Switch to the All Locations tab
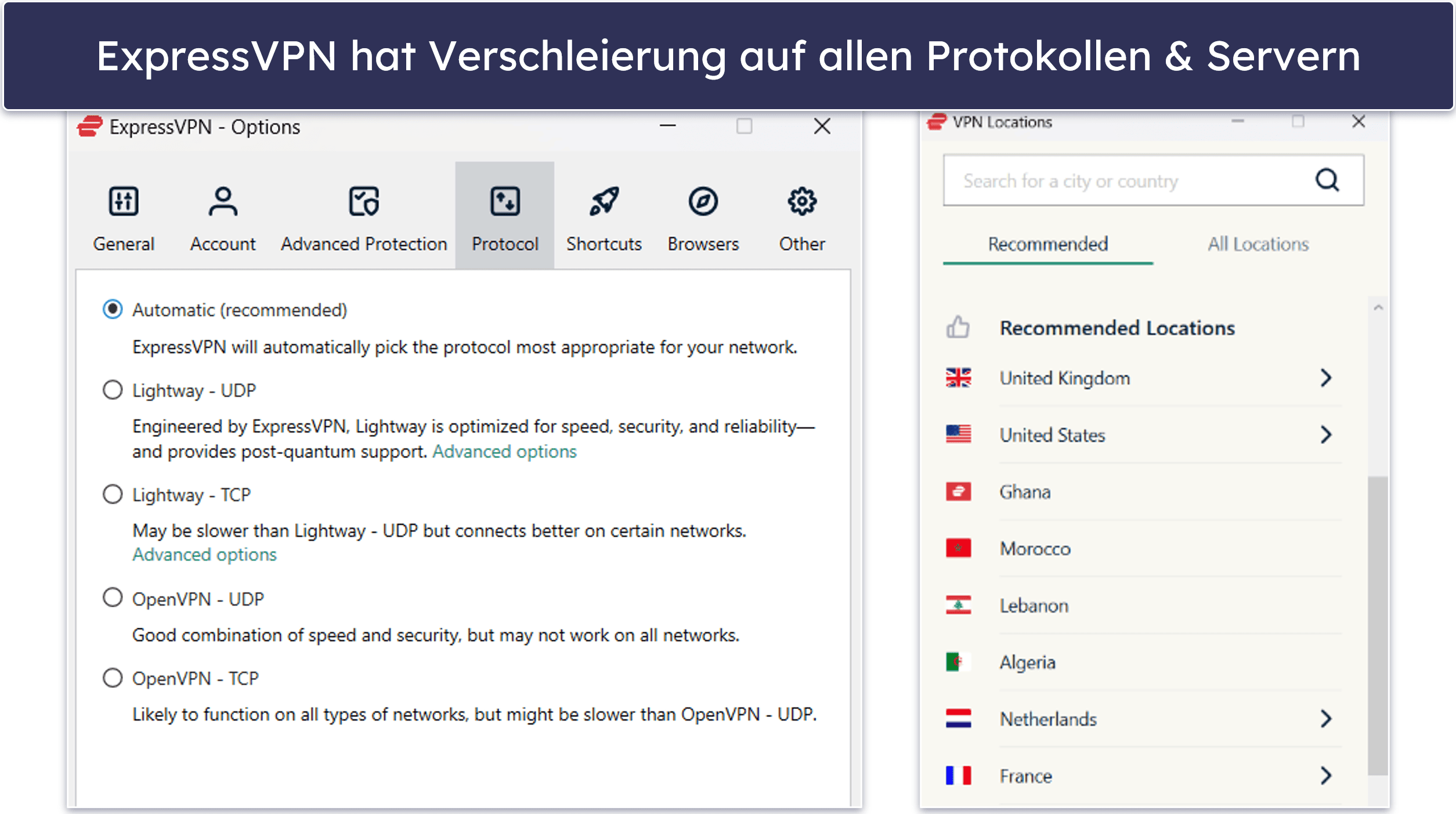Image resolution: width=1456 pixels, height=814 pixels. [1258, 244]
